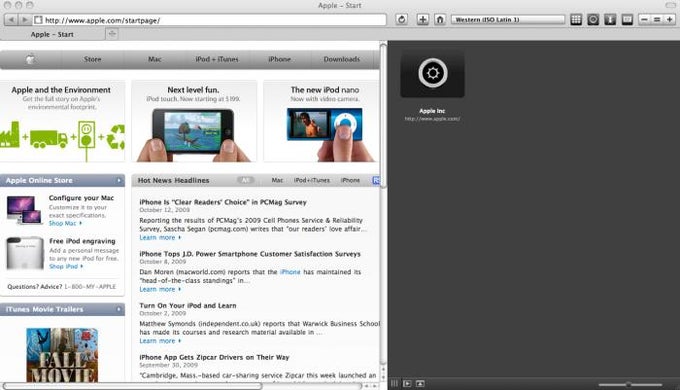The image size is (680, 390).
Task: Open the iPod + iTunes nav tab
Action: (x=217, y=59)
